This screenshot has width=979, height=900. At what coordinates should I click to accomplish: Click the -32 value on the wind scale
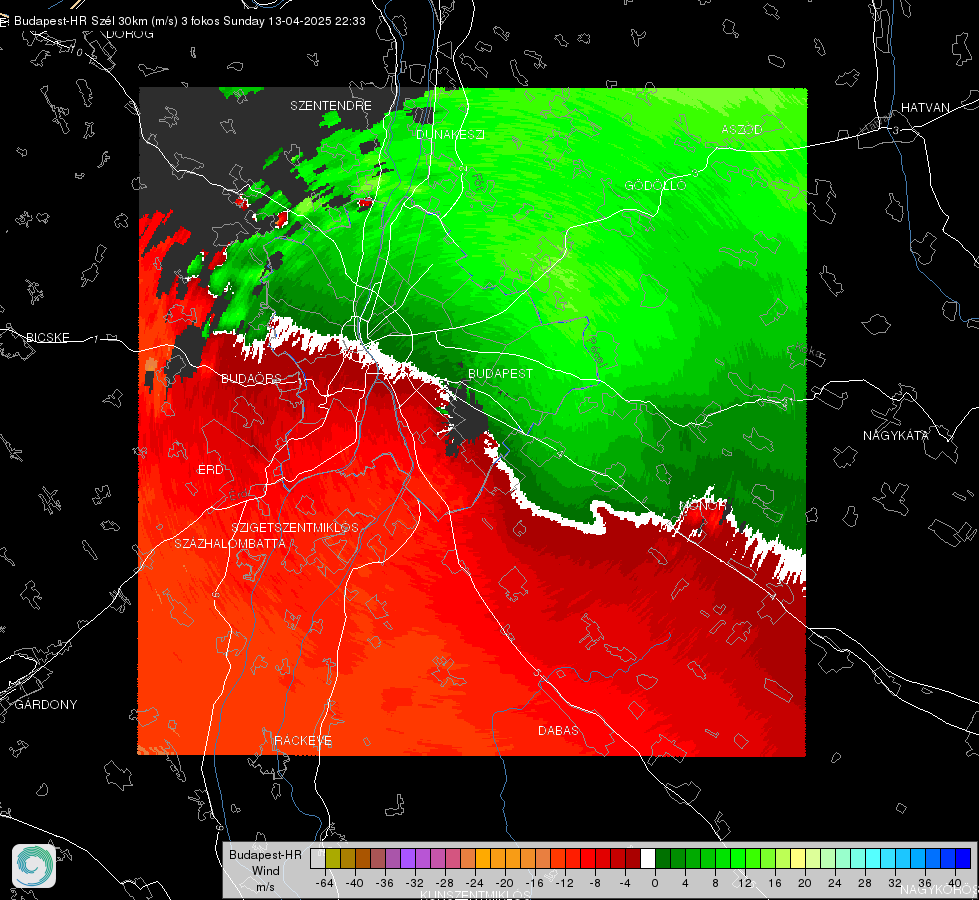pyautogui.click(x=415, y=883)
